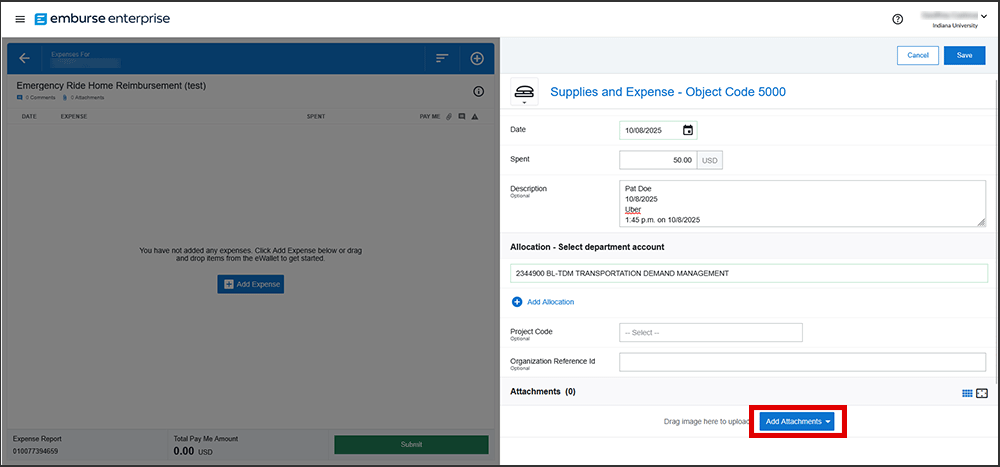
Task: Click the warning triangle column icon
Action: tap(475, 117)
